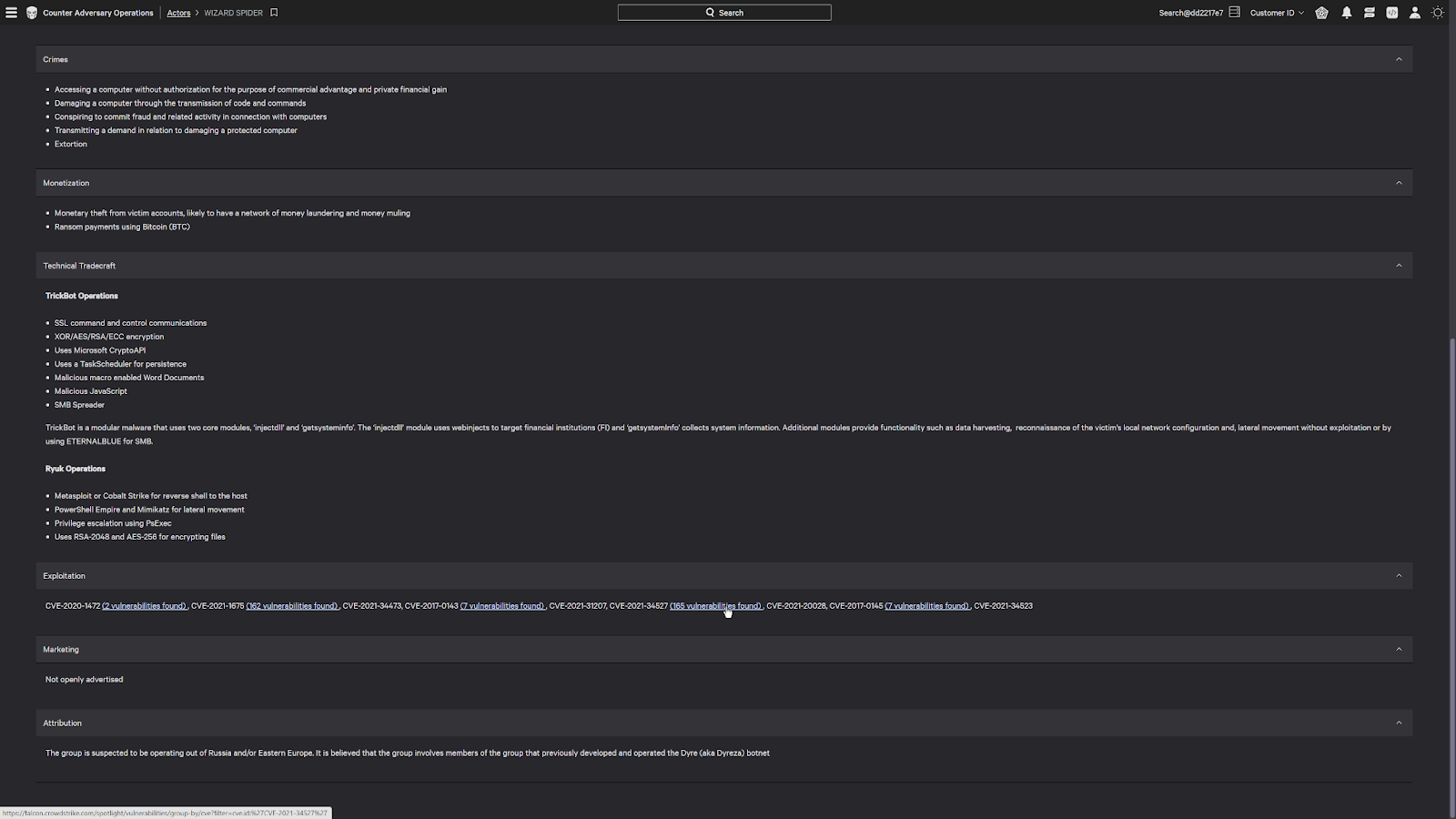Click 'Monetary theft from victim accounts' bullet
Screen dimensions: 1456x819
coord(232,213)
